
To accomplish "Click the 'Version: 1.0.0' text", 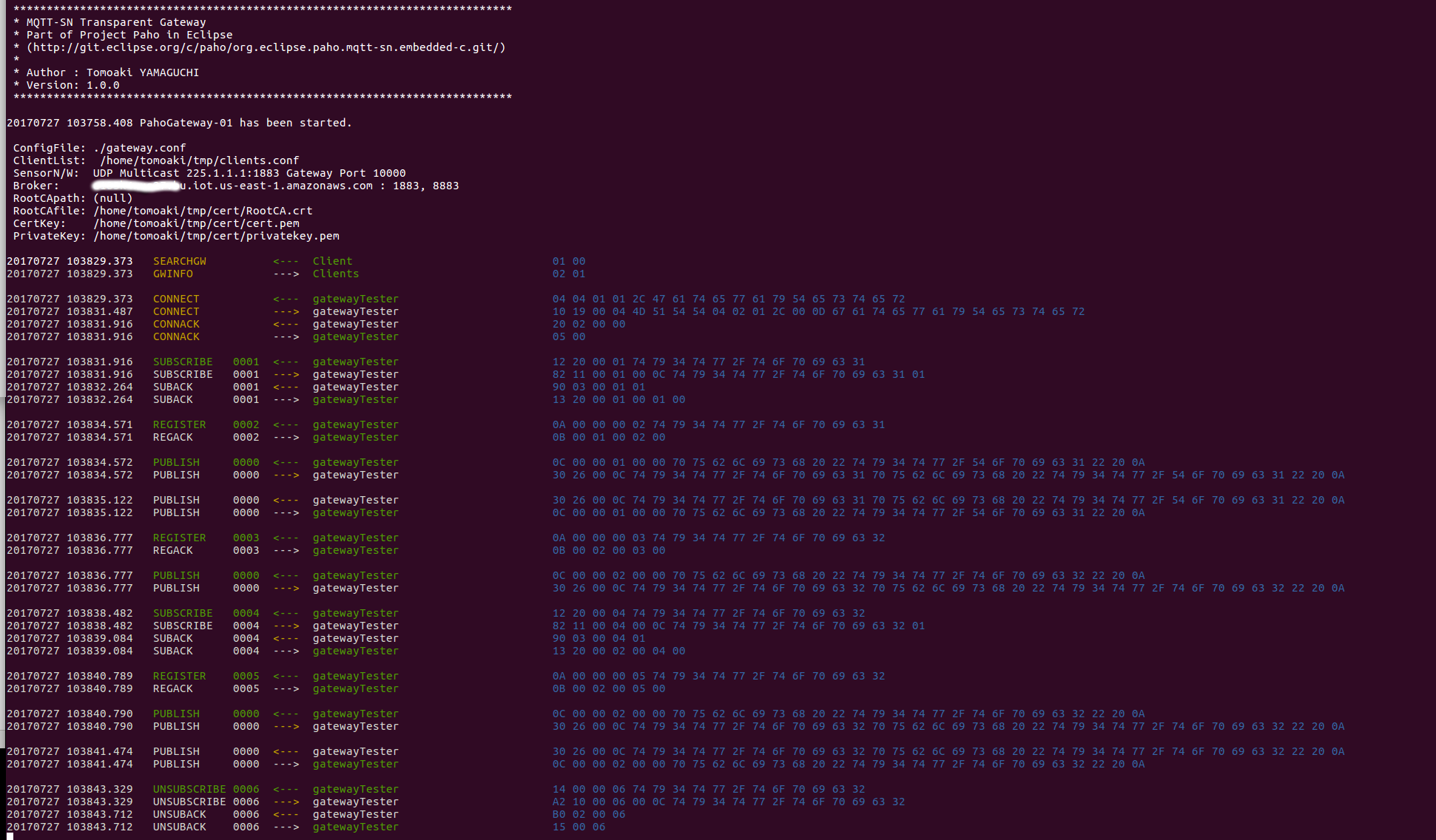I will tap(73, 85).
